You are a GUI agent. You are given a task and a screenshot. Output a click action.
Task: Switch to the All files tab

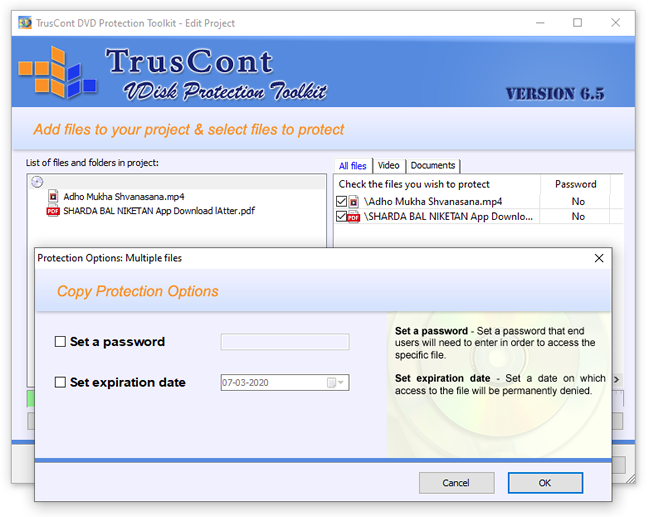(353, 166)
